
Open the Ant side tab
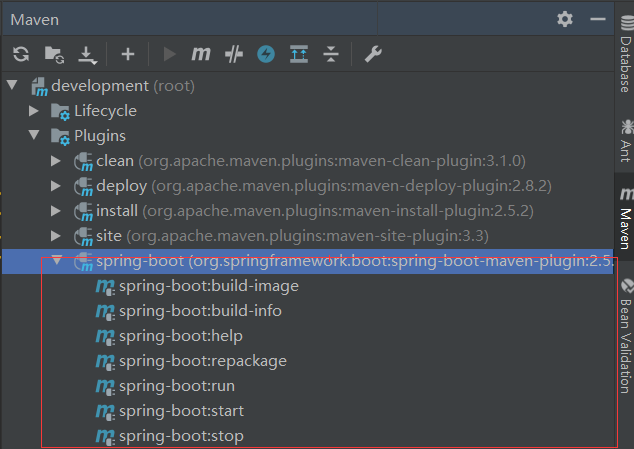626,141
